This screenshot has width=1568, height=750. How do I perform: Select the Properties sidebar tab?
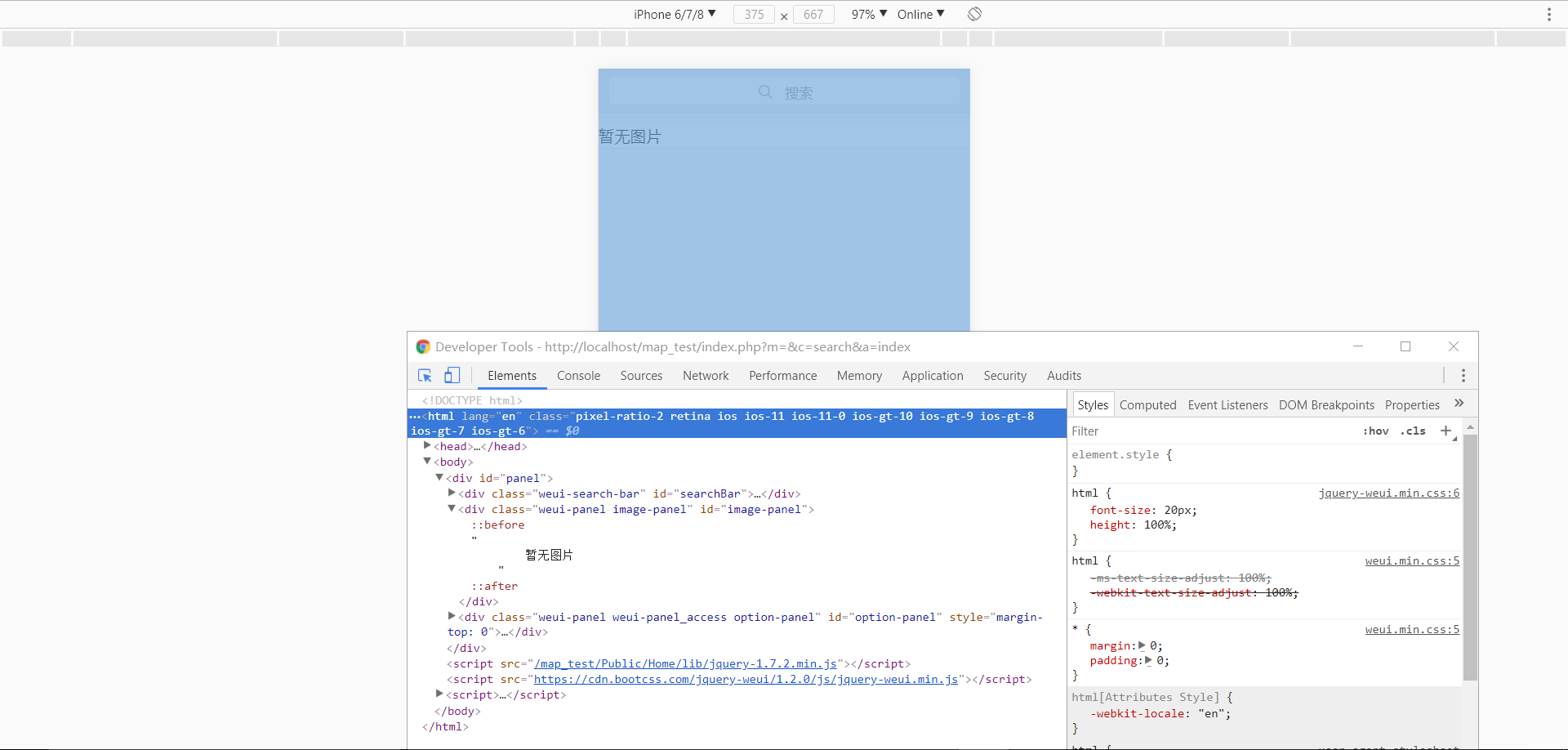(1412, 404)
